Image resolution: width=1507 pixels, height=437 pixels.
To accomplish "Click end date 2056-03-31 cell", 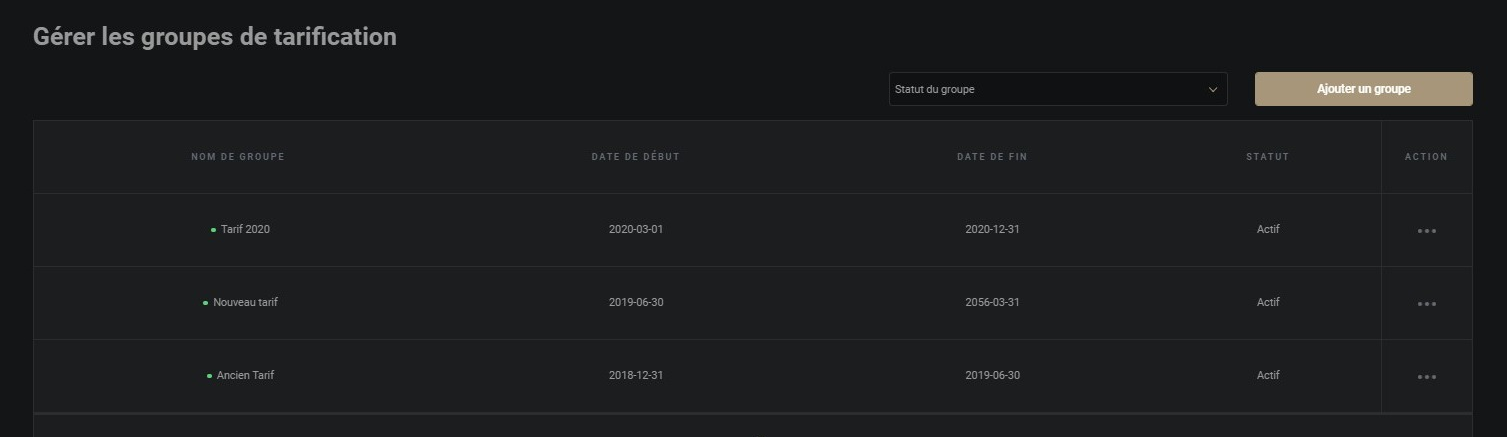I will tap(992, 302).
